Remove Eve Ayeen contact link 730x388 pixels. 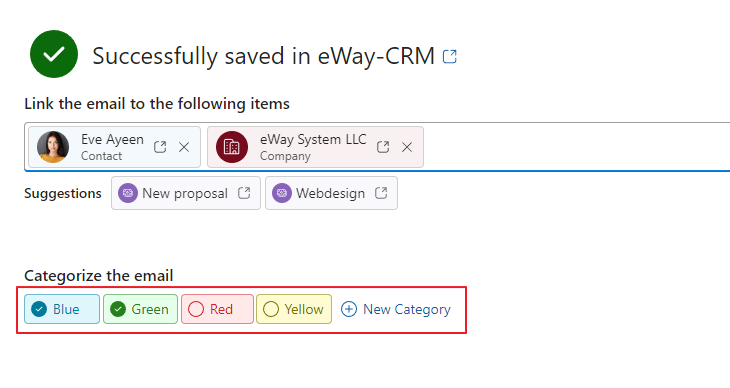(184, 147)
